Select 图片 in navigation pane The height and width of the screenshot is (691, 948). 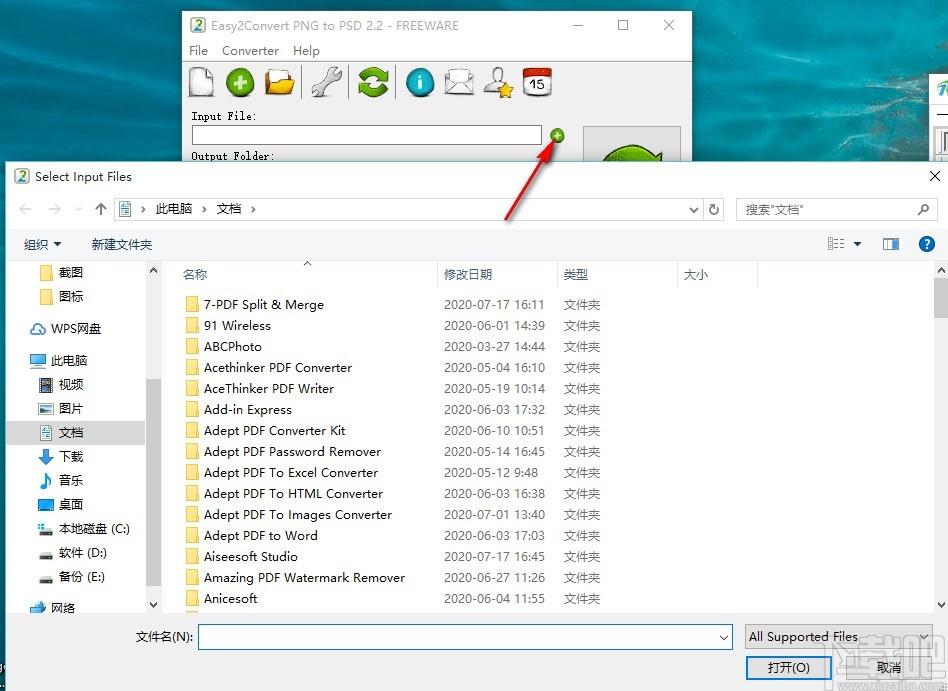tap(71, 409)
